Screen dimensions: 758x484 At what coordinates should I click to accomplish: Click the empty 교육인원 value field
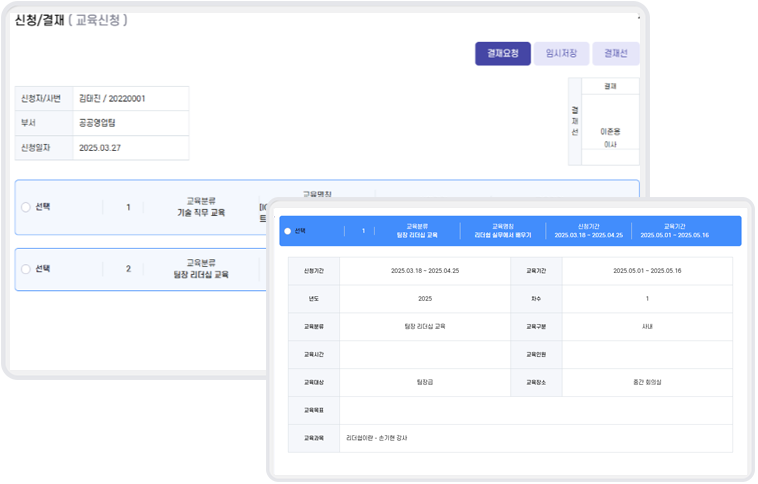click(647, 355)
